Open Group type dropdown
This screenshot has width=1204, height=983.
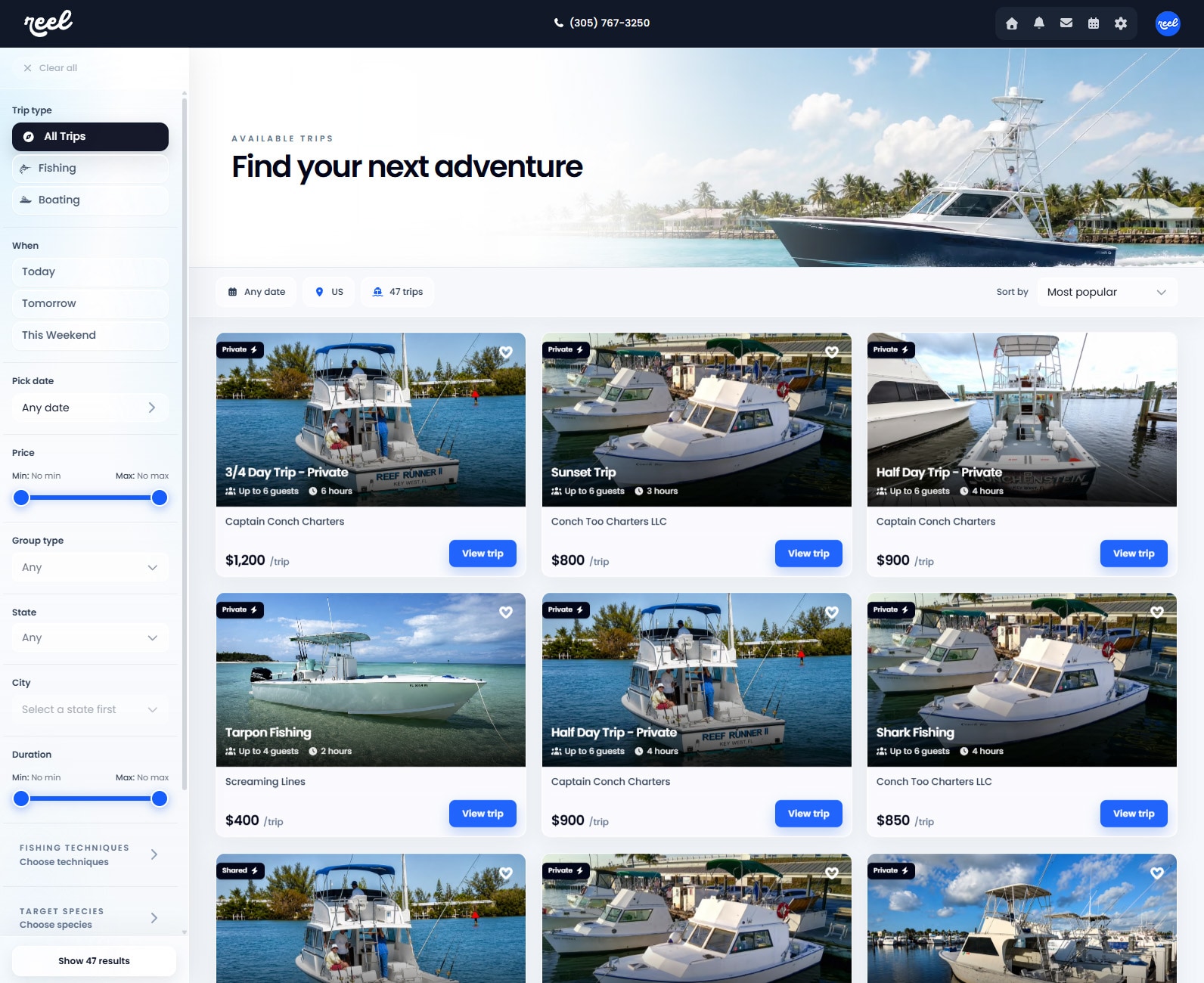[90, 567]
